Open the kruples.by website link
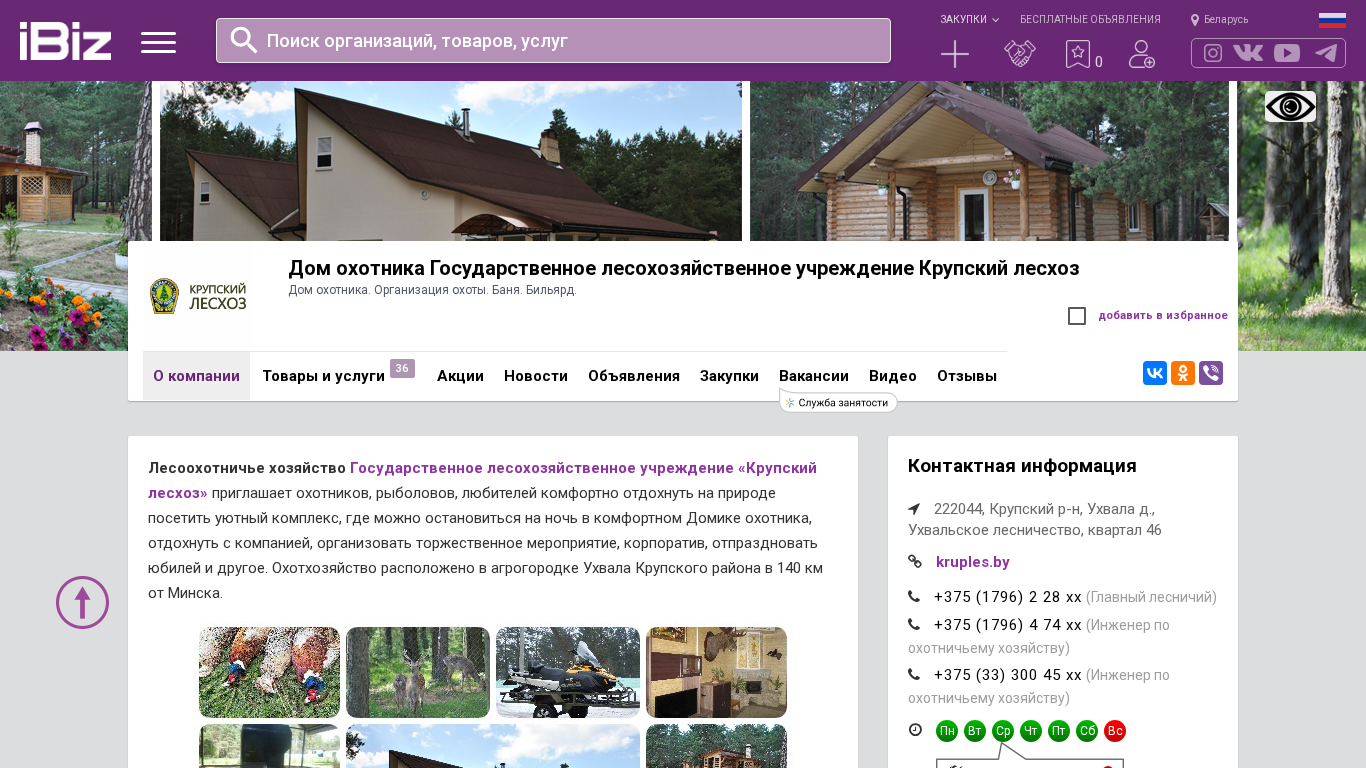The width and height of the screenshot is (1366, 768). [x=973, y=562]
